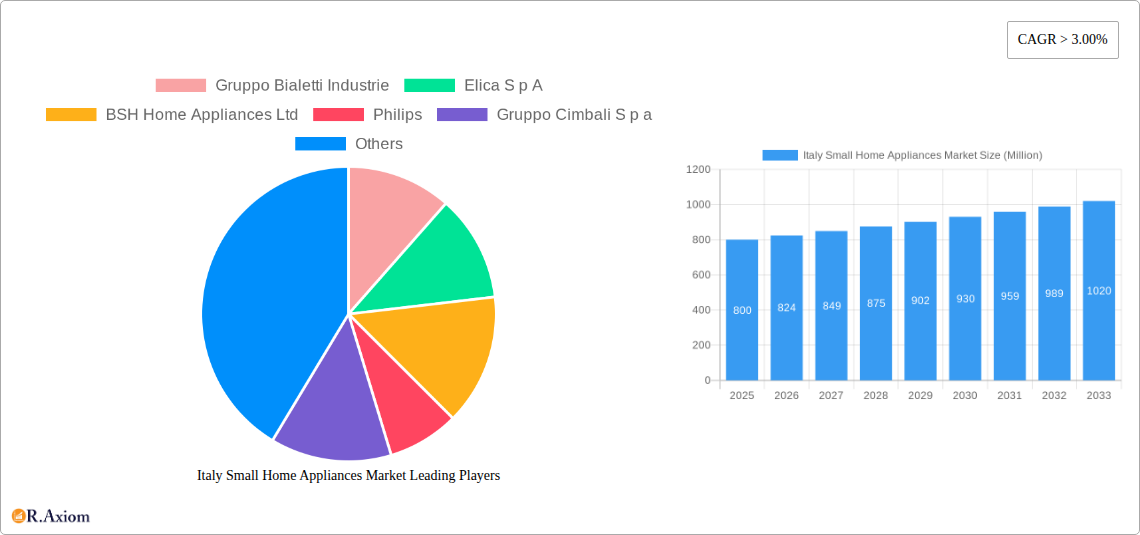Click the 600 y-axis label
Image resolution: width=1140 pixels, height=535 pixels.
click(702, 275)
